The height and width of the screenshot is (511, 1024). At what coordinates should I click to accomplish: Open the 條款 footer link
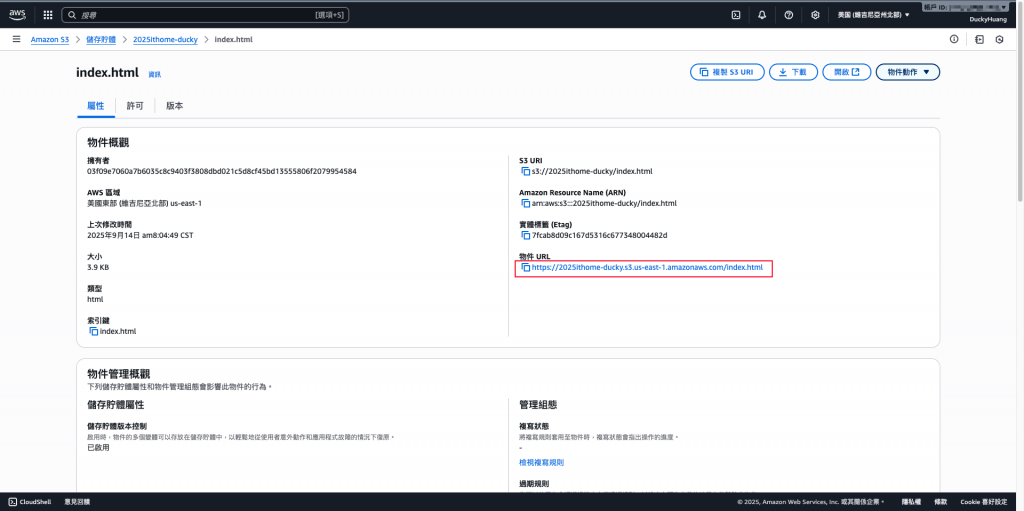click(940, 502)
